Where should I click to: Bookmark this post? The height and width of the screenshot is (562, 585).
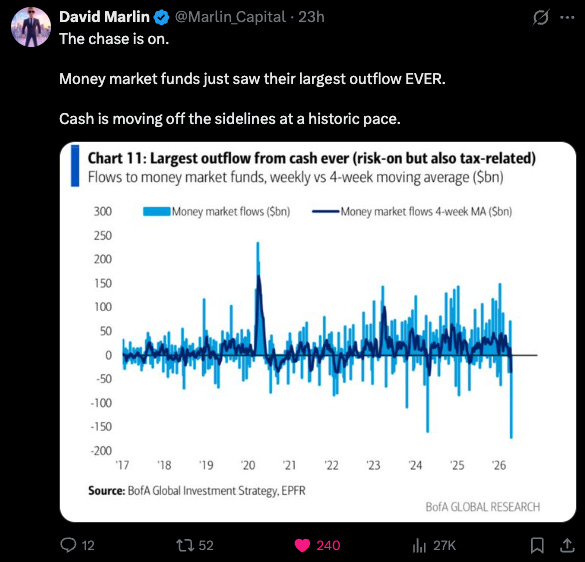(537, 545)
